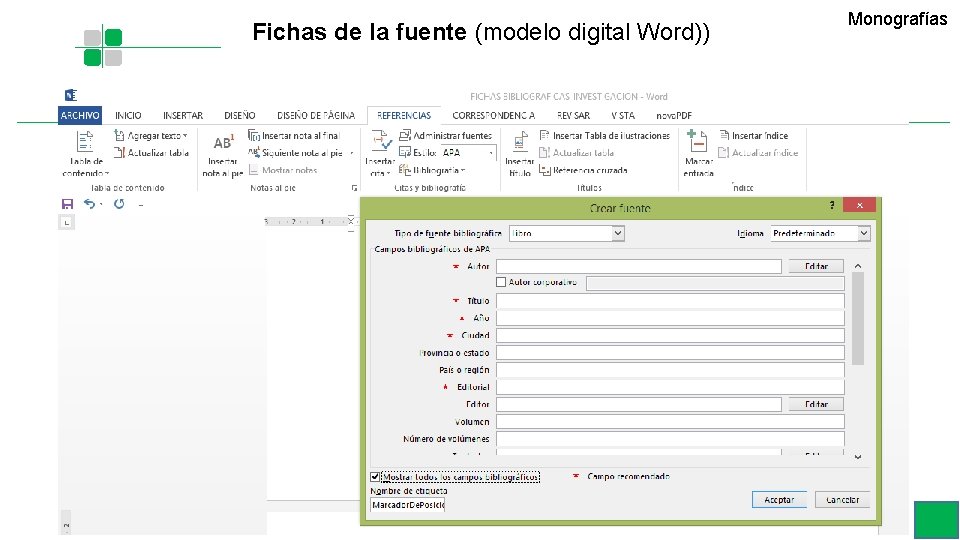Open the Estilo APA dropdown
This screenshot has height=540, width=960.
(491, 152)
